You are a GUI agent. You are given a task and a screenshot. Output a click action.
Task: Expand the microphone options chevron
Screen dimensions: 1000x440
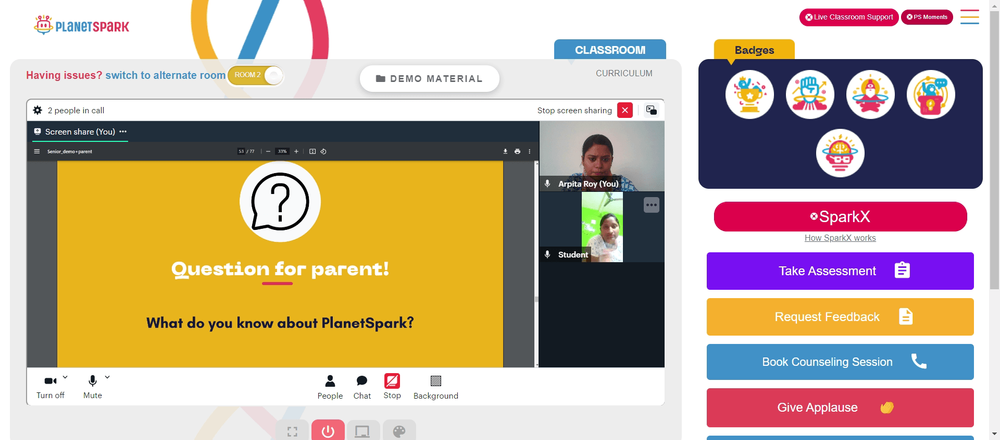click(107, 377)
